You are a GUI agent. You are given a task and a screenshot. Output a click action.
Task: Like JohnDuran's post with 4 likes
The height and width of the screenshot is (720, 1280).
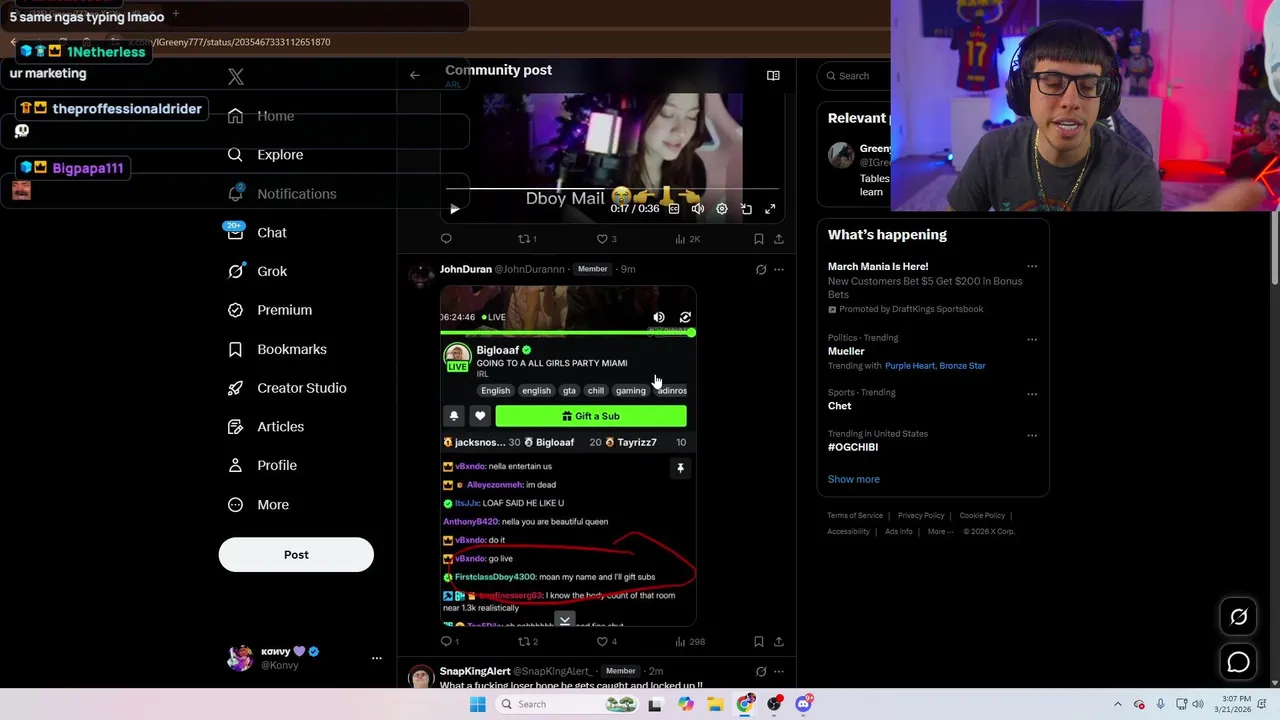(606, 641)
